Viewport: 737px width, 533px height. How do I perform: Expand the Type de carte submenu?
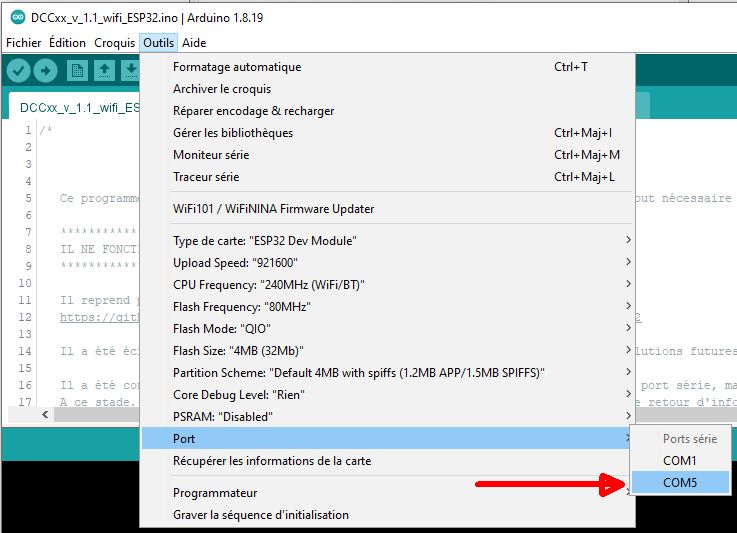(x=387, y=241)
